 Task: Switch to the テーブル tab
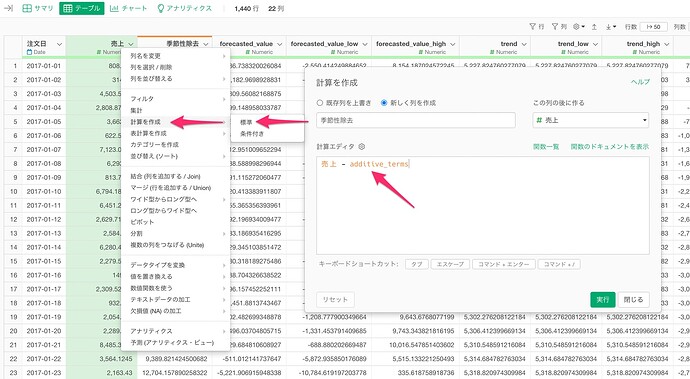(82, 8)
